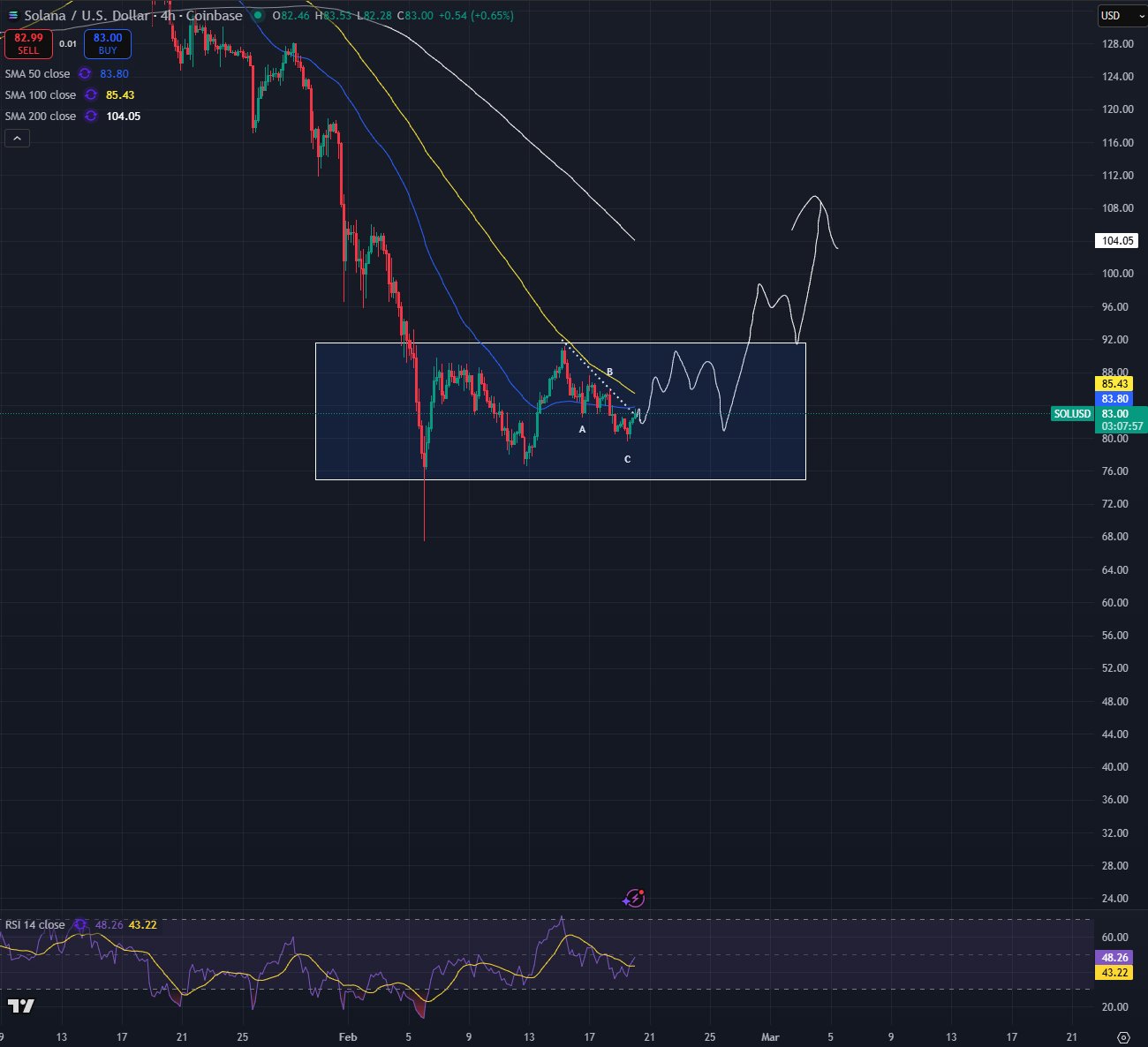Click the green data status dot in header
1148x1047 pixels.
[x=257, y=15]
